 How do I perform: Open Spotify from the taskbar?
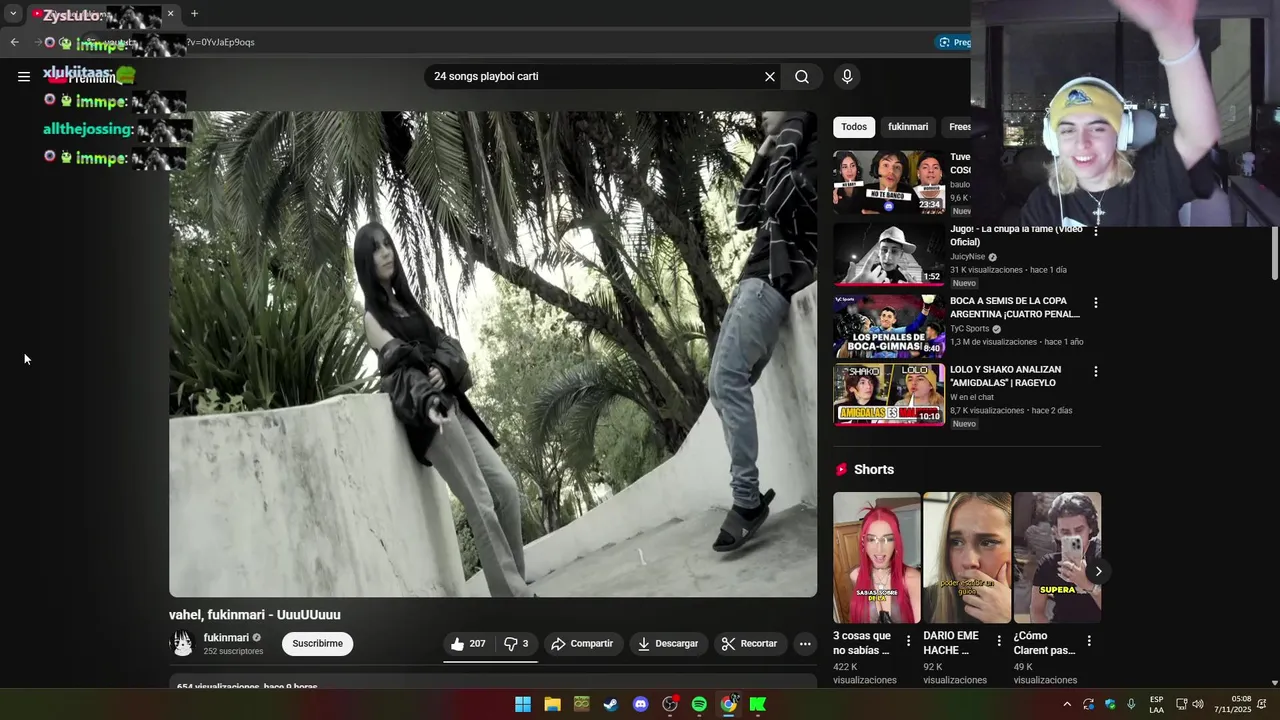pyautogui.click(x=699, y=704)
